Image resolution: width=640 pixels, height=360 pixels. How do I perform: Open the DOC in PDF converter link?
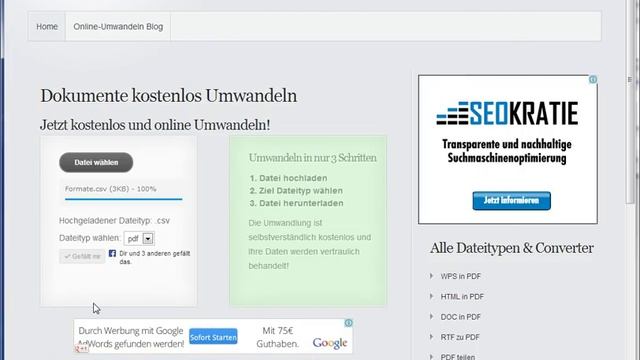pos(460,317)
